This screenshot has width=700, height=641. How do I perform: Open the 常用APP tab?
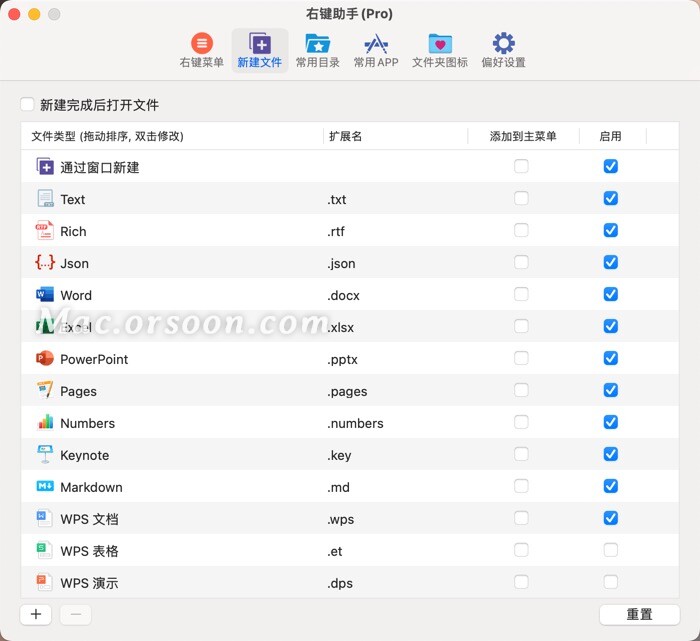(376, 50)
